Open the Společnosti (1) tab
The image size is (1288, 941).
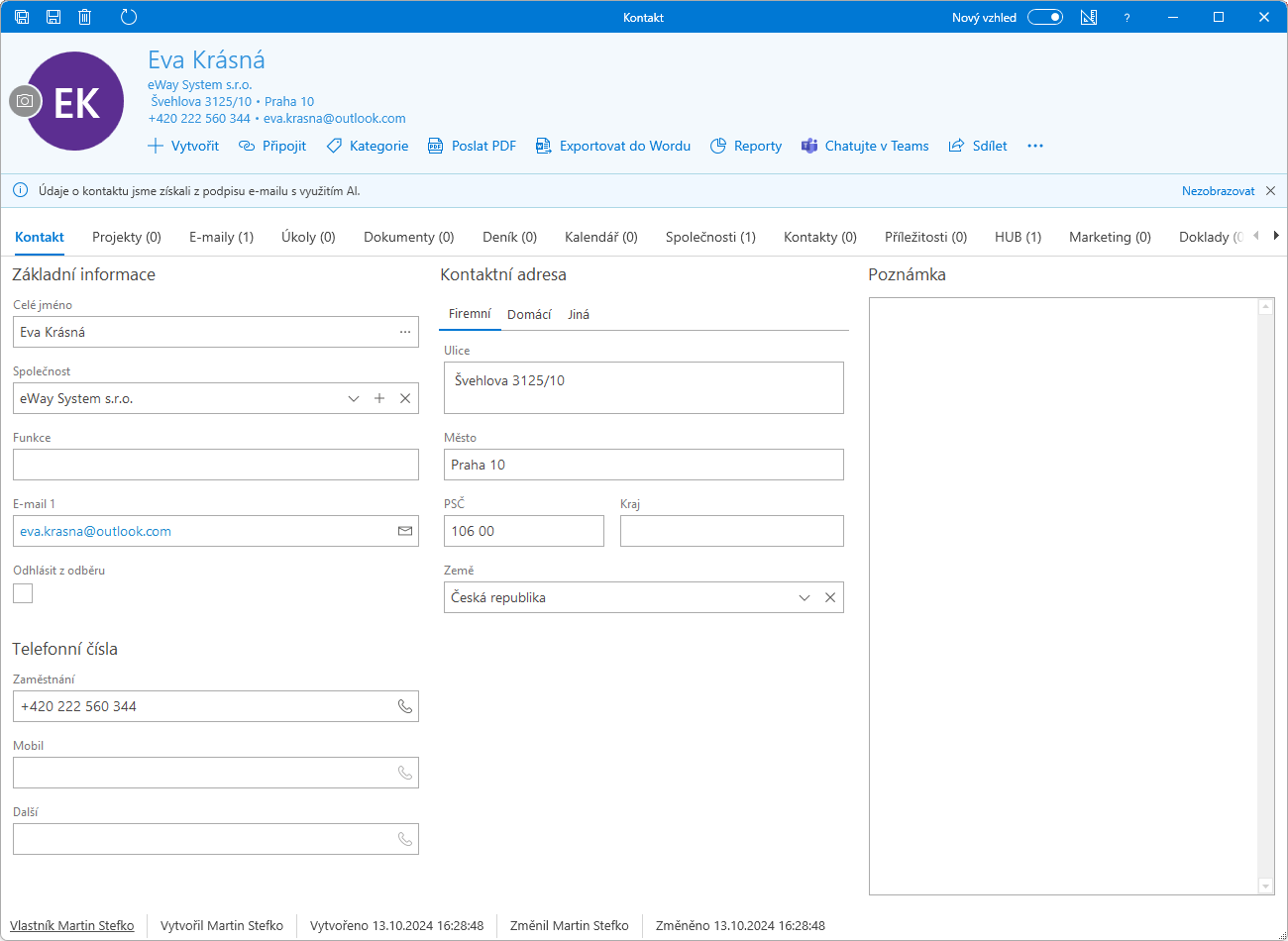(710, 237)
